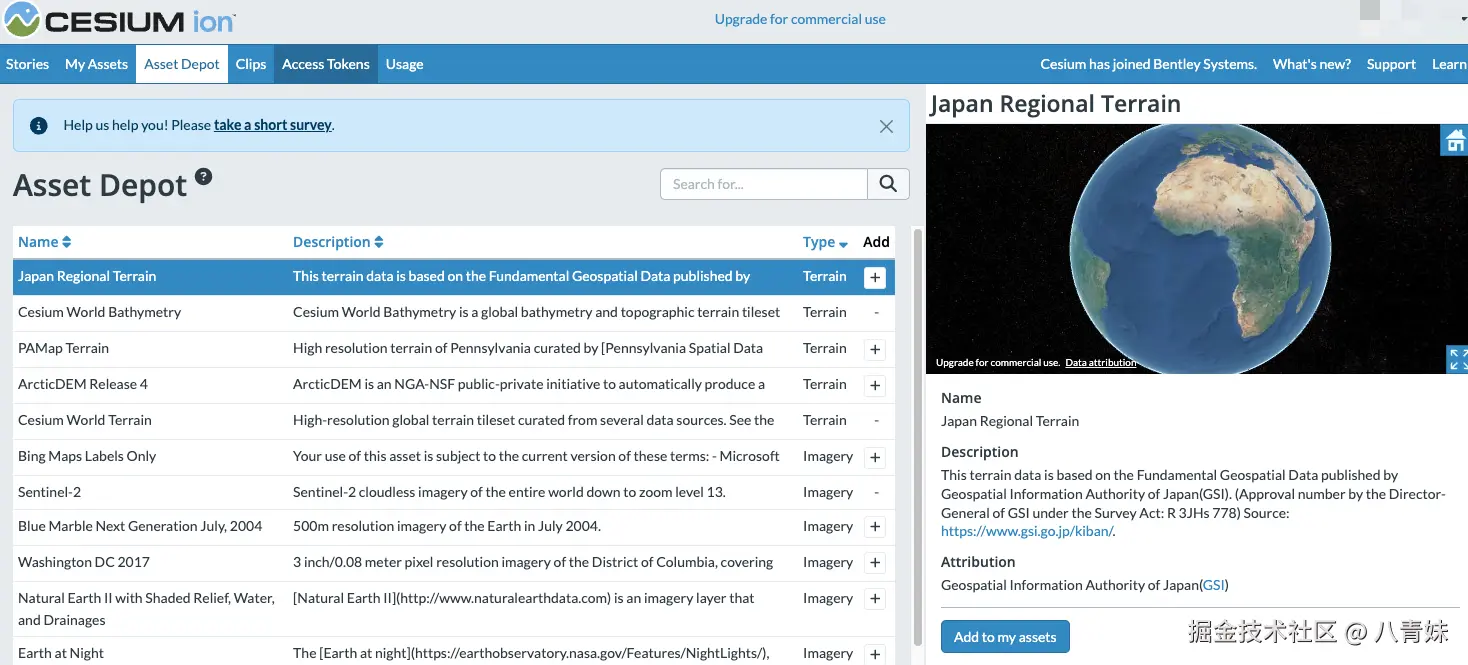Add Japan Regional Terrain with plus

tap(875, 277)
